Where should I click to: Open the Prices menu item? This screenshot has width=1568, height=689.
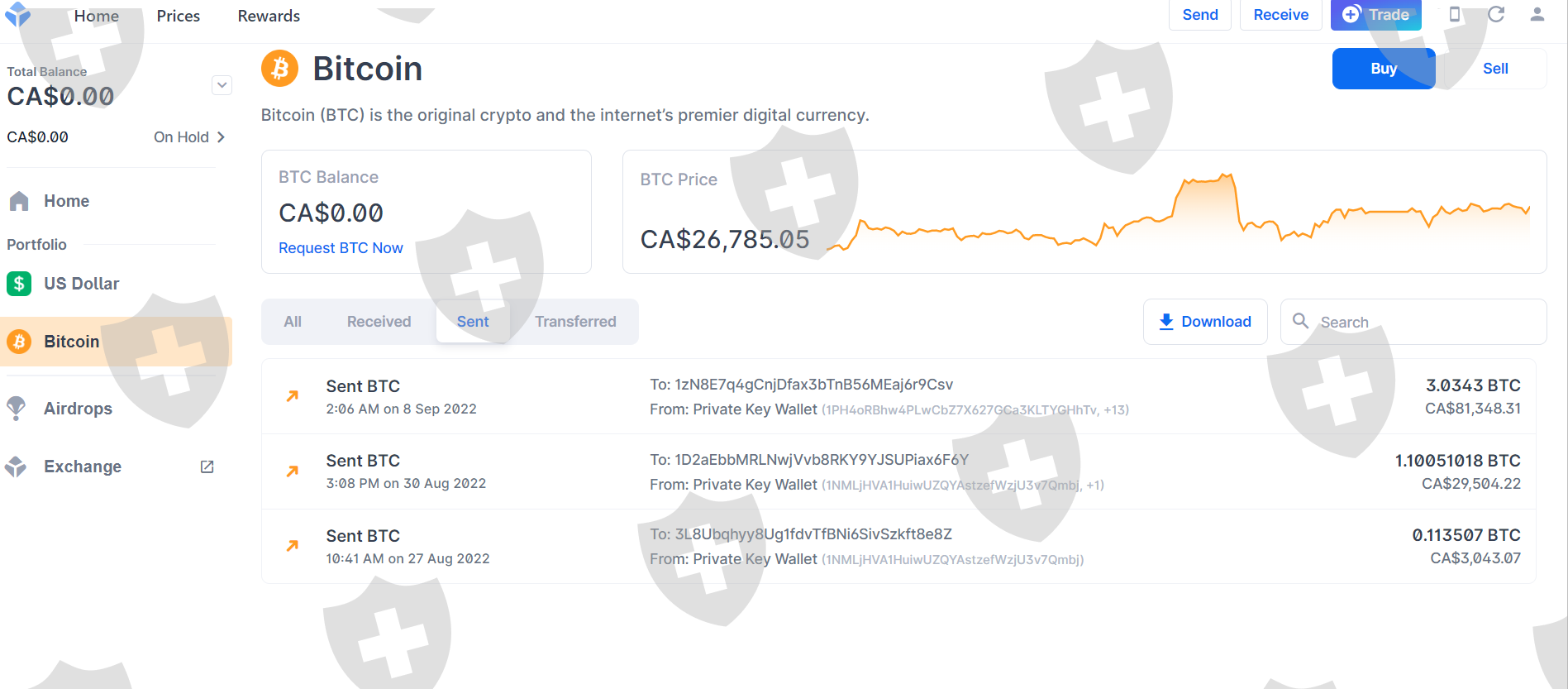tap(179, 16)
